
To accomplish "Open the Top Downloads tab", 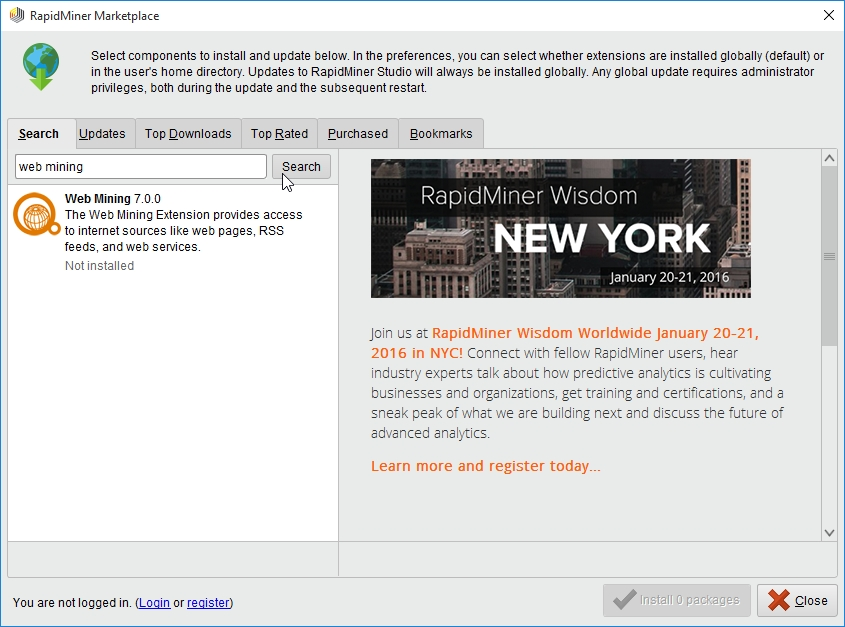I will pyautogui.click(x=187, y=133).
